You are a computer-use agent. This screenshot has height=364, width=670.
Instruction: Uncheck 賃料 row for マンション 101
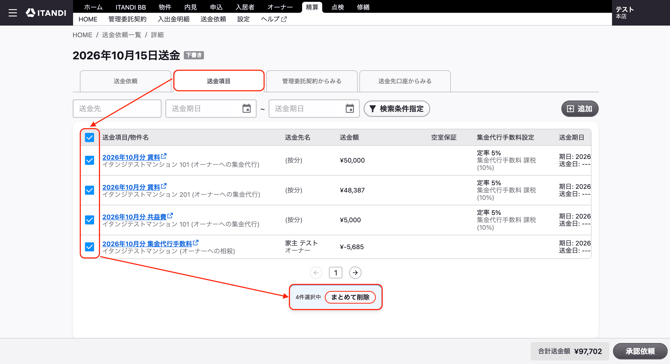tap(89, 160)
